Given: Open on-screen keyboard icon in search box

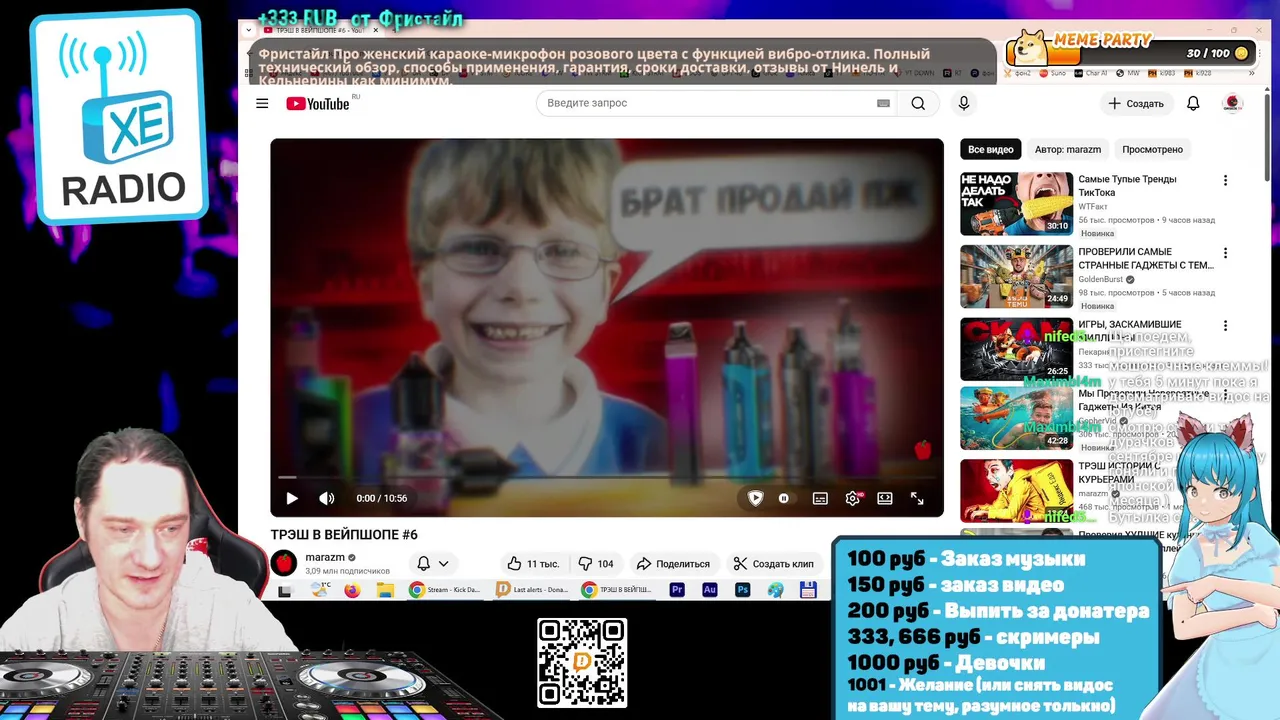Looking at the screenshot, I should (883, 103).
